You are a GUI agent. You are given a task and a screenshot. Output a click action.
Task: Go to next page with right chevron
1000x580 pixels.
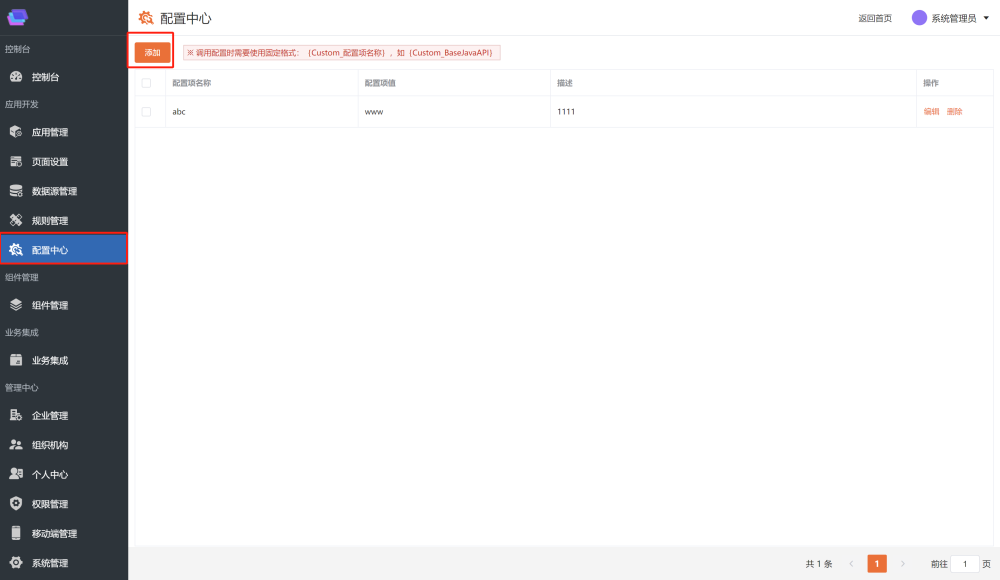tap(902, 564)
